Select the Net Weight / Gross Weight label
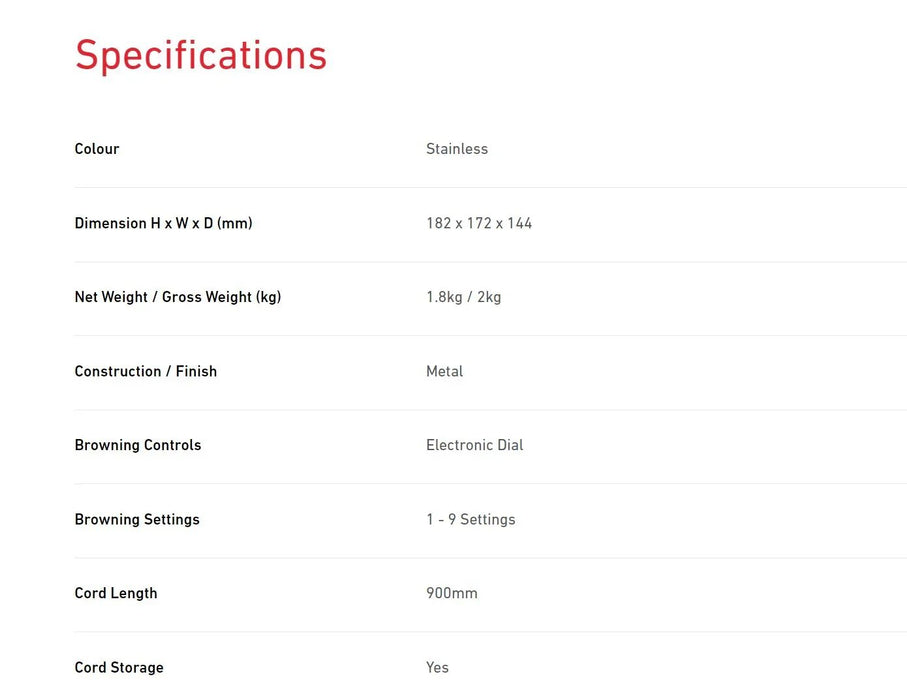907x700 pixels. pyautogui.click(x=178, y=297)
